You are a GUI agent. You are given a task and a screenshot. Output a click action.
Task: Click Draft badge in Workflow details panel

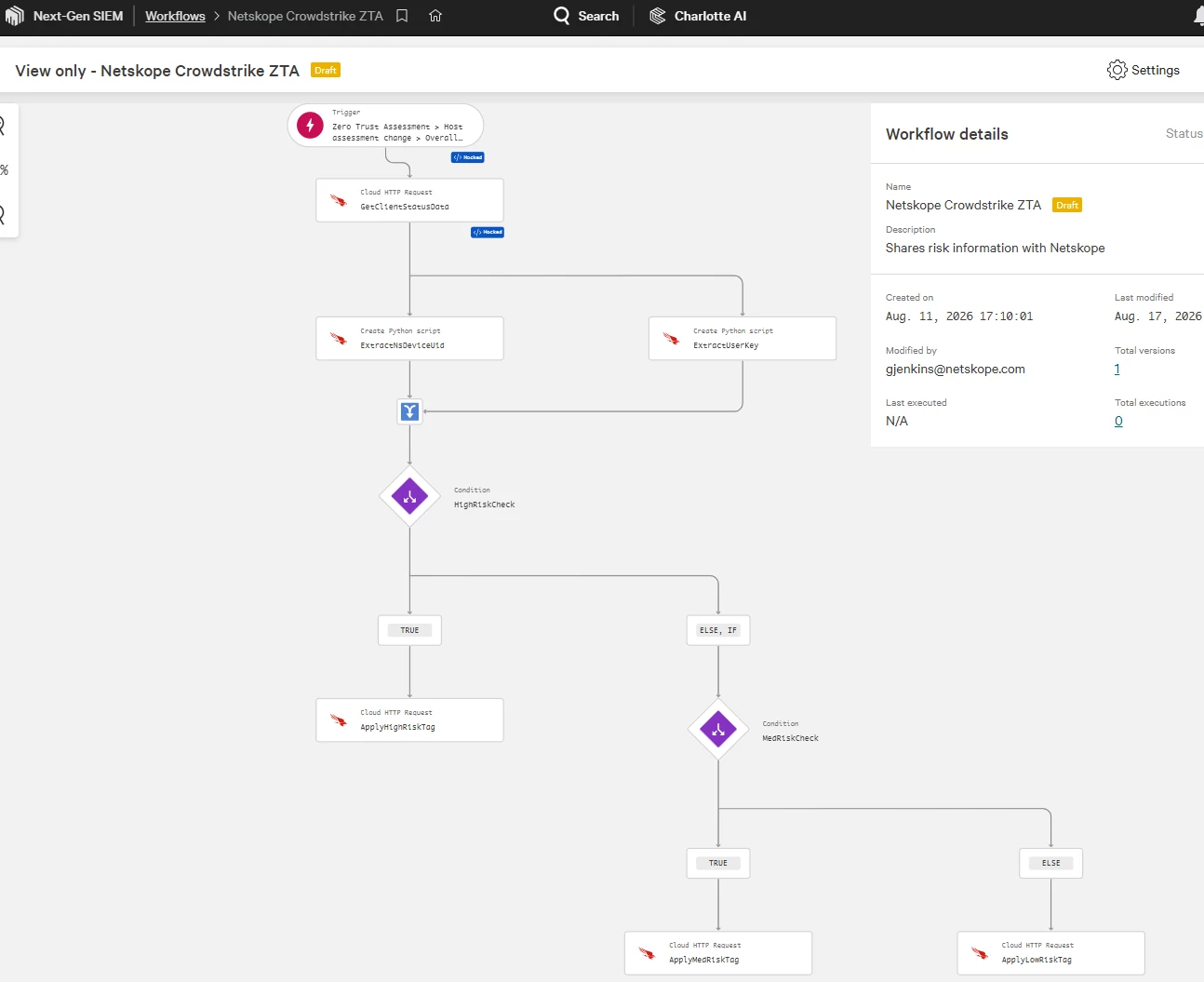pos(1067,206)
